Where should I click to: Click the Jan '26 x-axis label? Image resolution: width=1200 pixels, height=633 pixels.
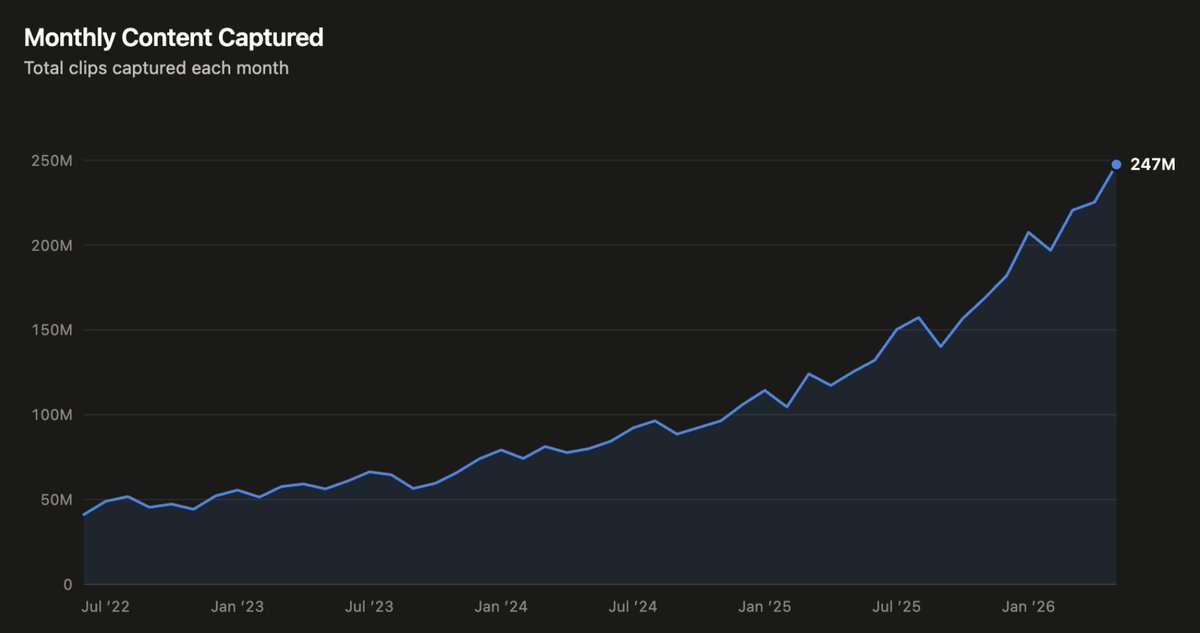(x=1029, y=607)
